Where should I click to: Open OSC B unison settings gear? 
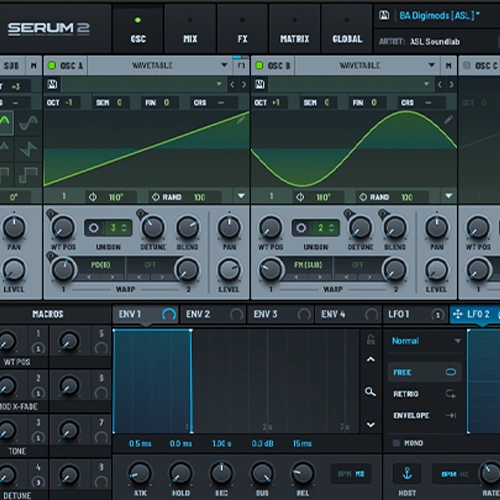301,228
